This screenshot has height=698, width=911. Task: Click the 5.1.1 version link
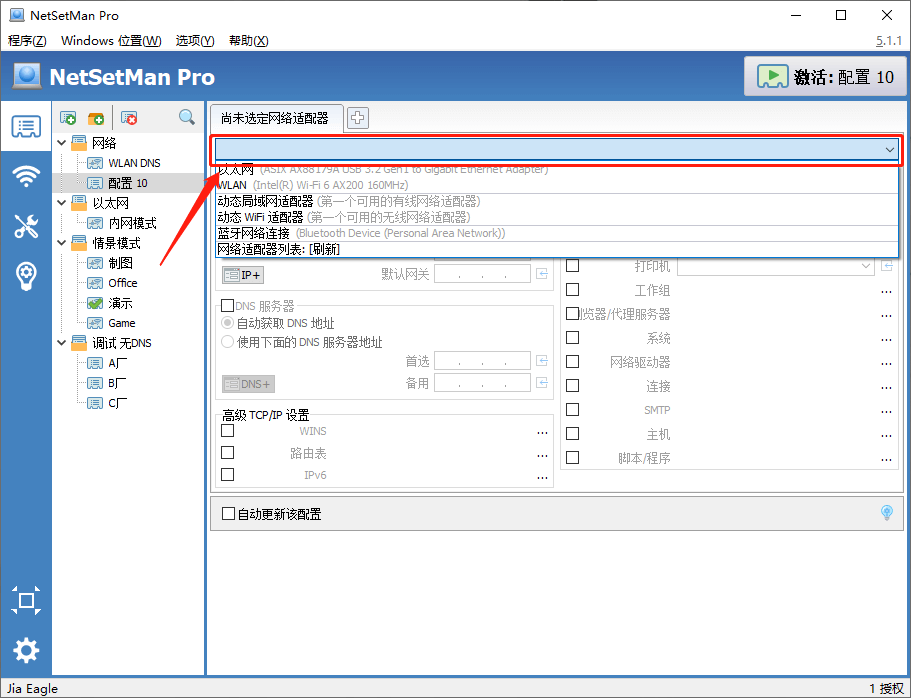point(889,41)
